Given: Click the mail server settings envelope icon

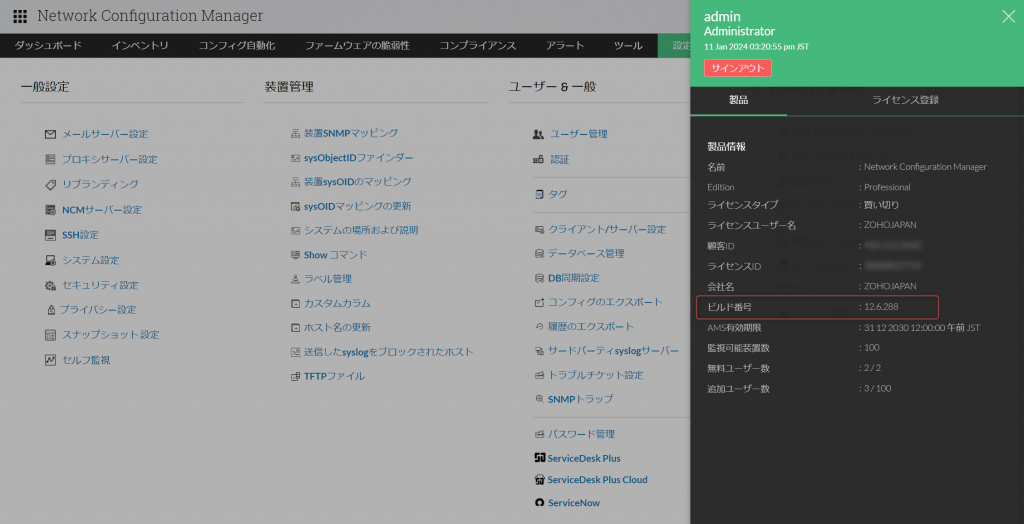Looking at the screenshot, I should click(50, 134).
